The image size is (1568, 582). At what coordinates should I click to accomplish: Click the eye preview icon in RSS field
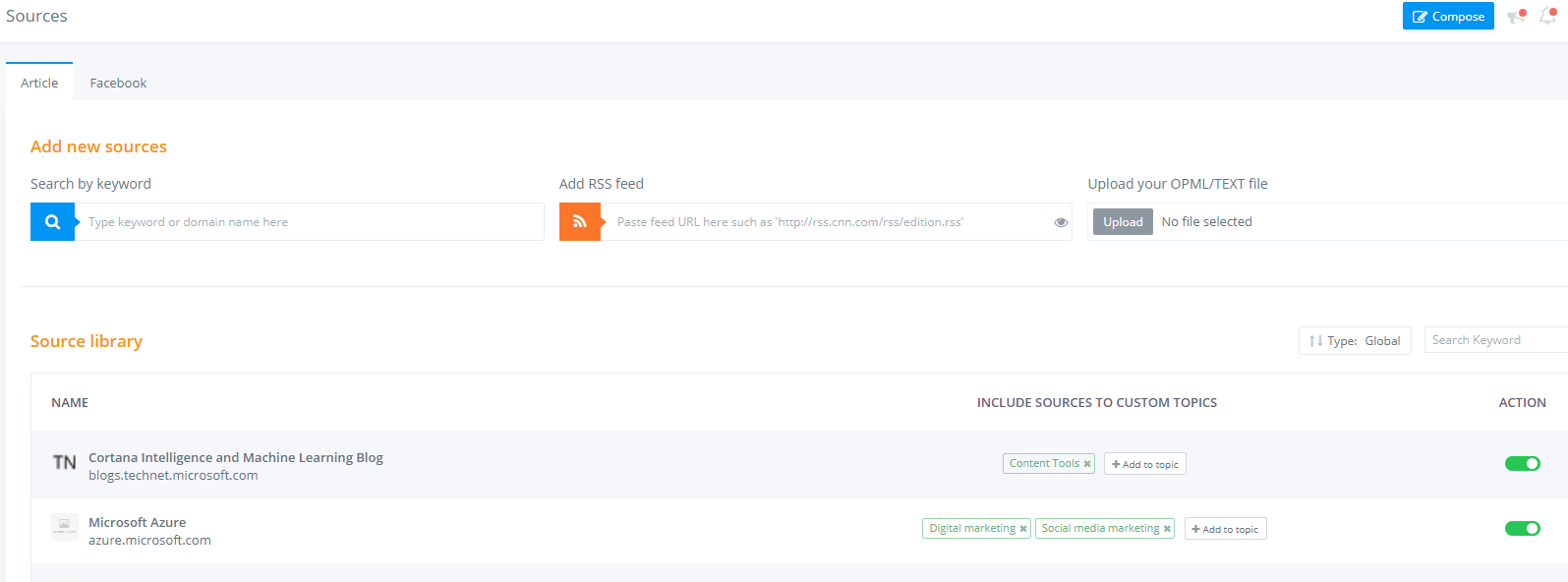pyautogui.click(x=1061, y=222)
